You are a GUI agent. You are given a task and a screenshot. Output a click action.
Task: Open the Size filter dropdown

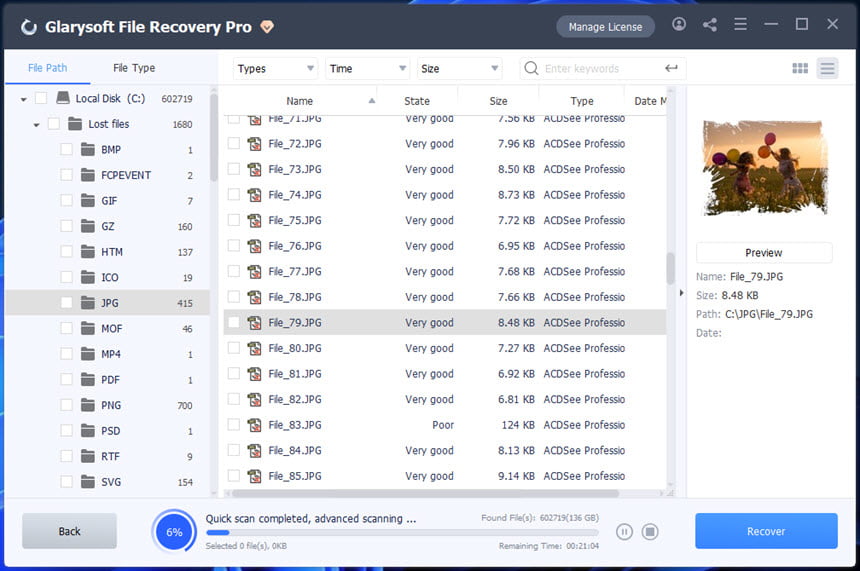pos(460,69)
